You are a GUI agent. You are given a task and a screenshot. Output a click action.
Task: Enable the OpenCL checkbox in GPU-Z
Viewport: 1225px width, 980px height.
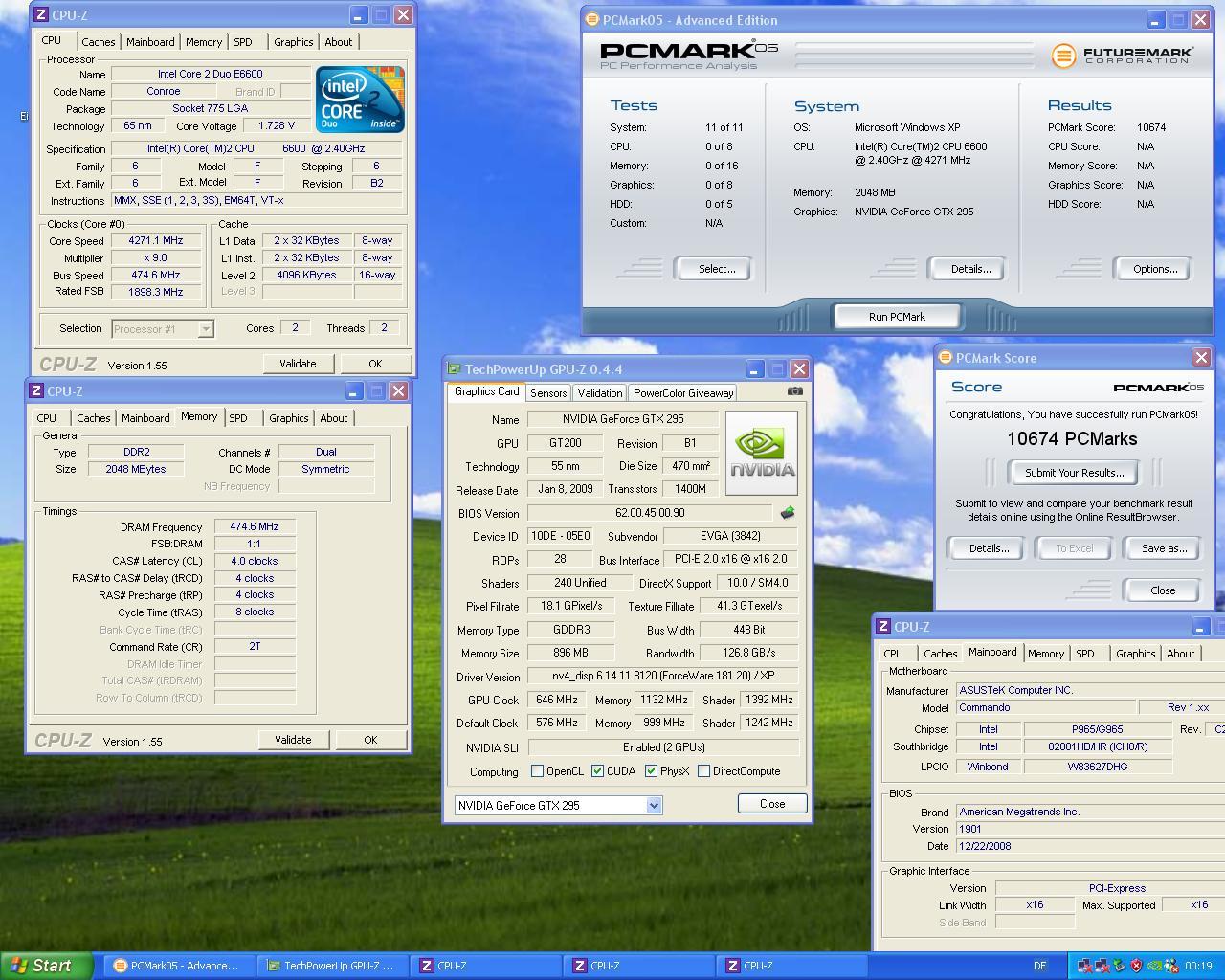tap(537, 771)
